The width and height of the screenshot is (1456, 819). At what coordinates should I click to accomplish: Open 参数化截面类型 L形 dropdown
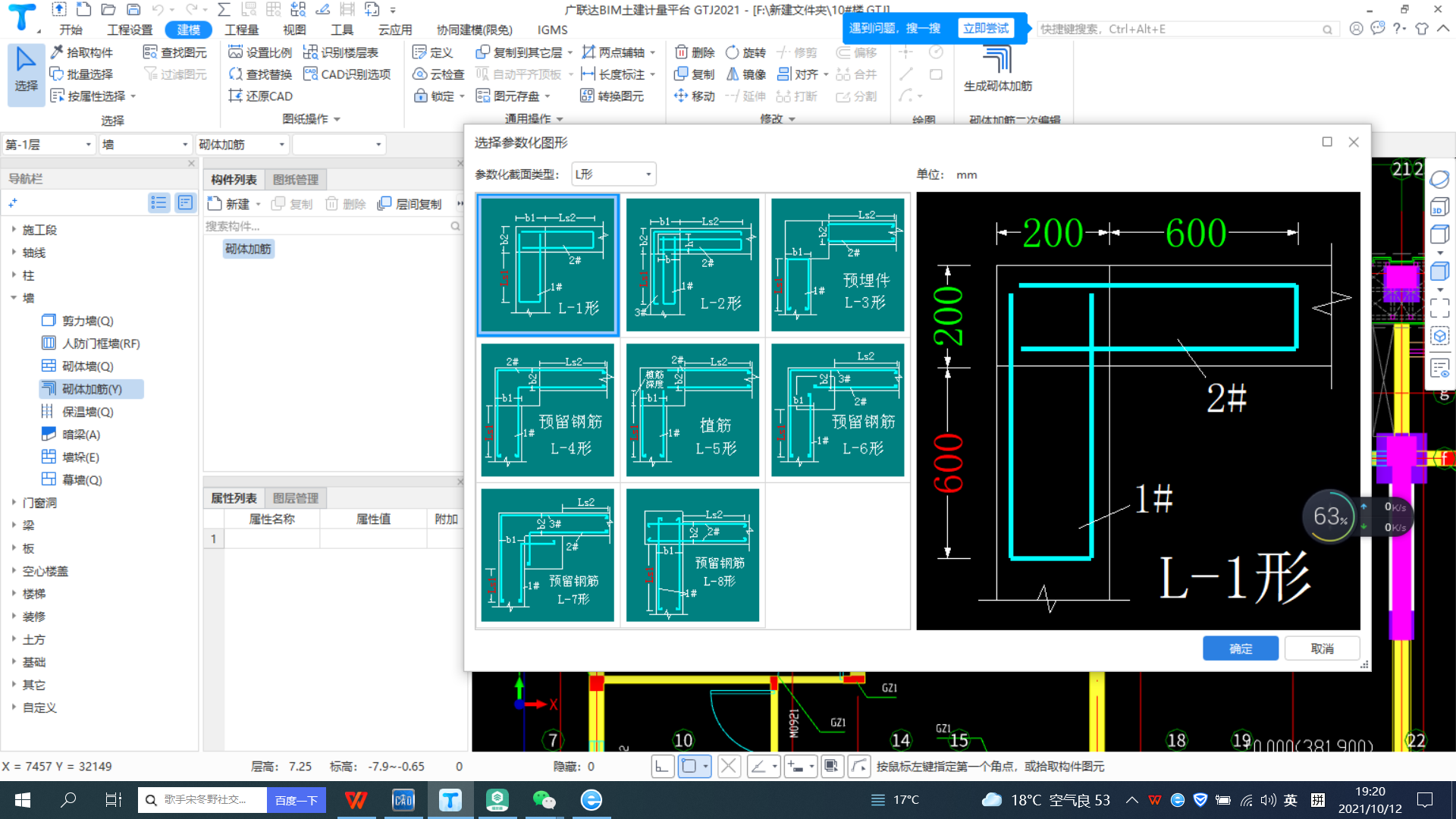point(613,174)
